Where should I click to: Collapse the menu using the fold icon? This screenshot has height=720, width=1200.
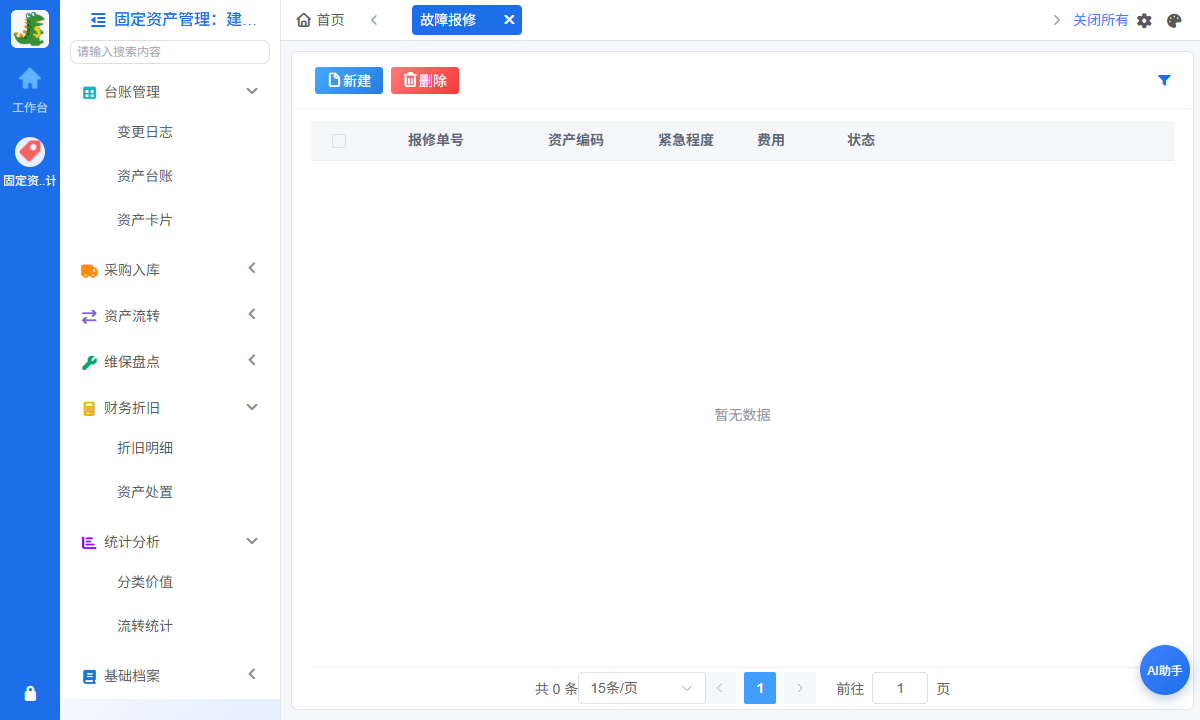98,19
